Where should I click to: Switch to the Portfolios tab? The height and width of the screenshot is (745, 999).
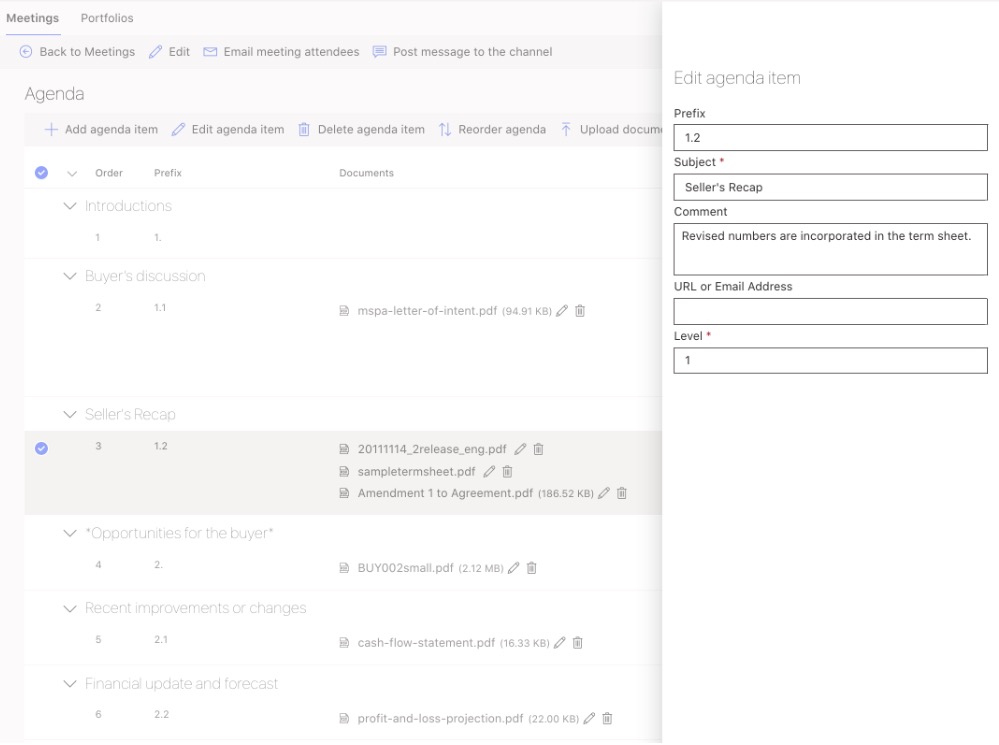(x=106, y=17)
